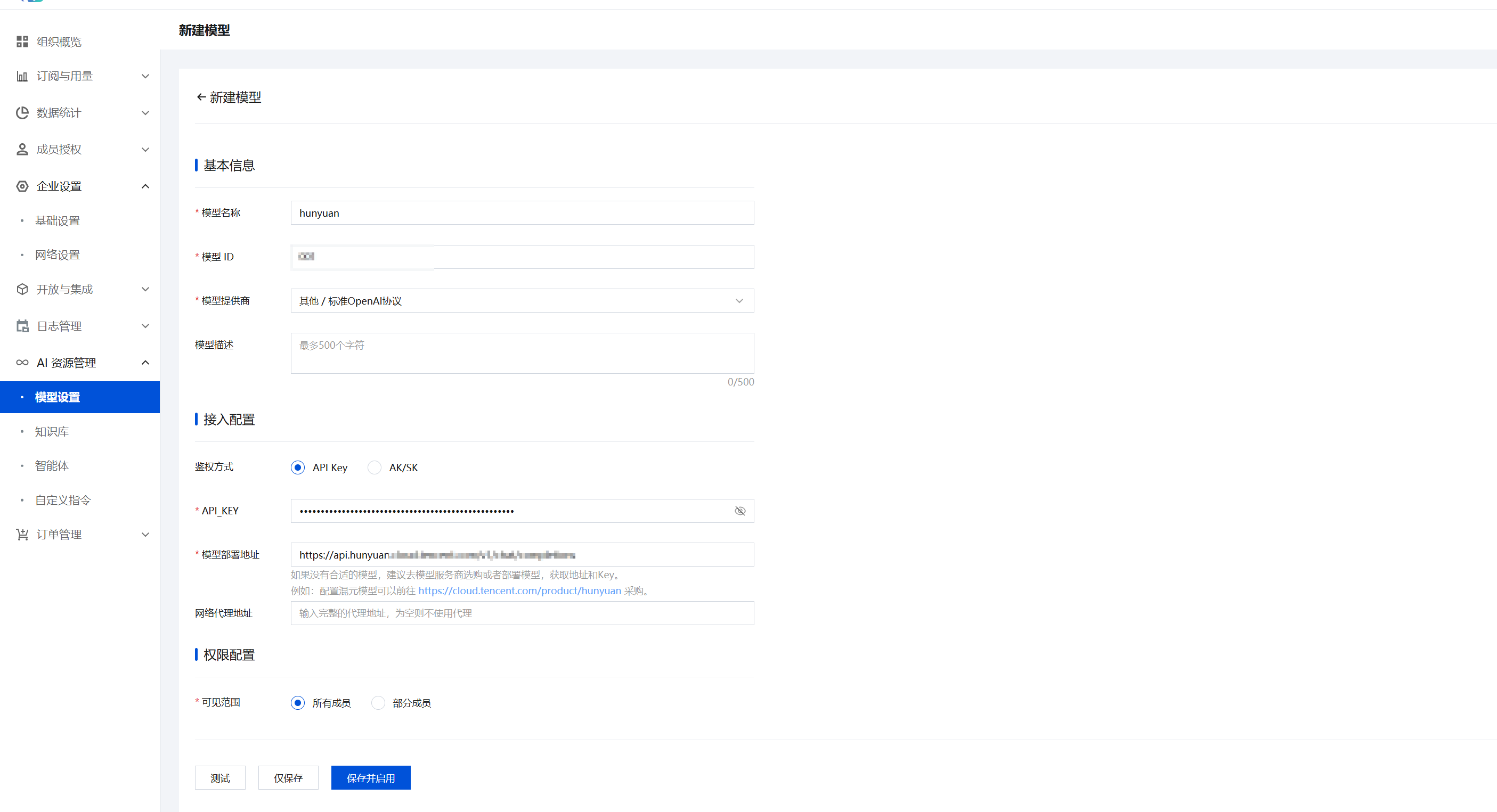Focus the 模型部署地址 input field
The width and height of the screenshot is (1497, 812).
point(522,555)
